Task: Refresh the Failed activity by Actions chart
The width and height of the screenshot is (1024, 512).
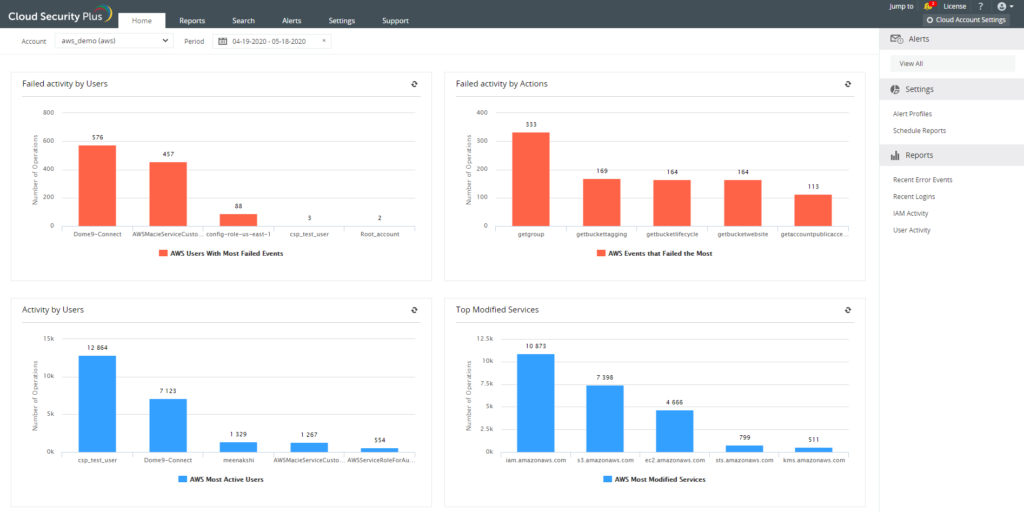Action: coord(848,84)
